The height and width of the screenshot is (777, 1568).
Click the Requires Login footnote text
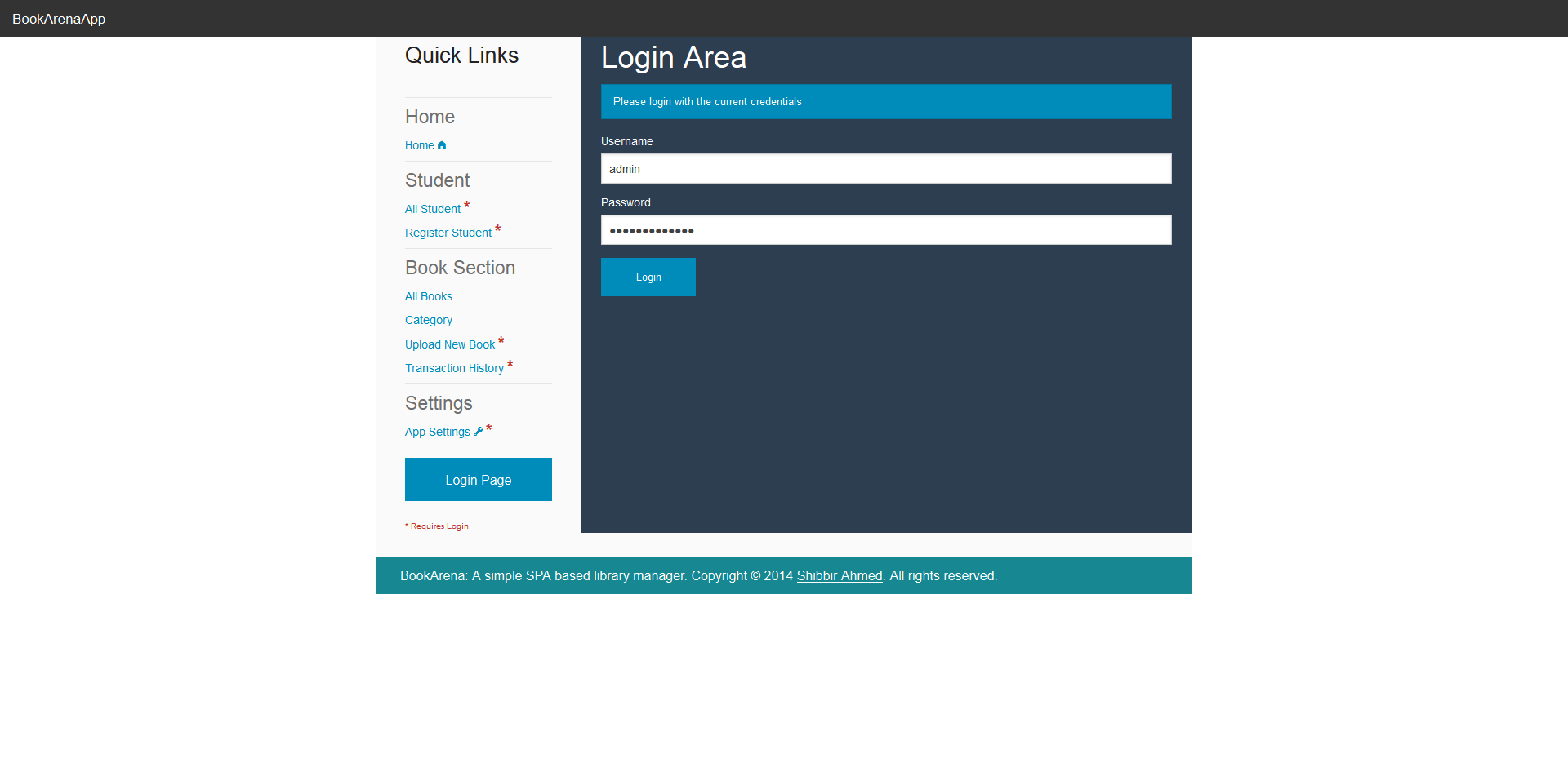click(439, 526)
